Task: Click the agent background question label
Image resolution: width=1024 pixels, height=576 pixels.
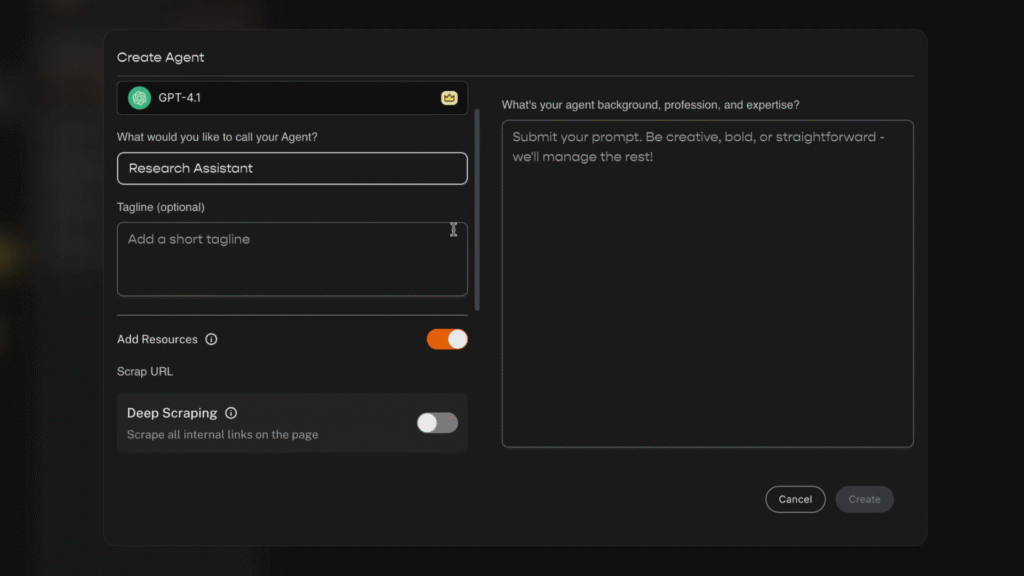Action: [x=650, y=105]
